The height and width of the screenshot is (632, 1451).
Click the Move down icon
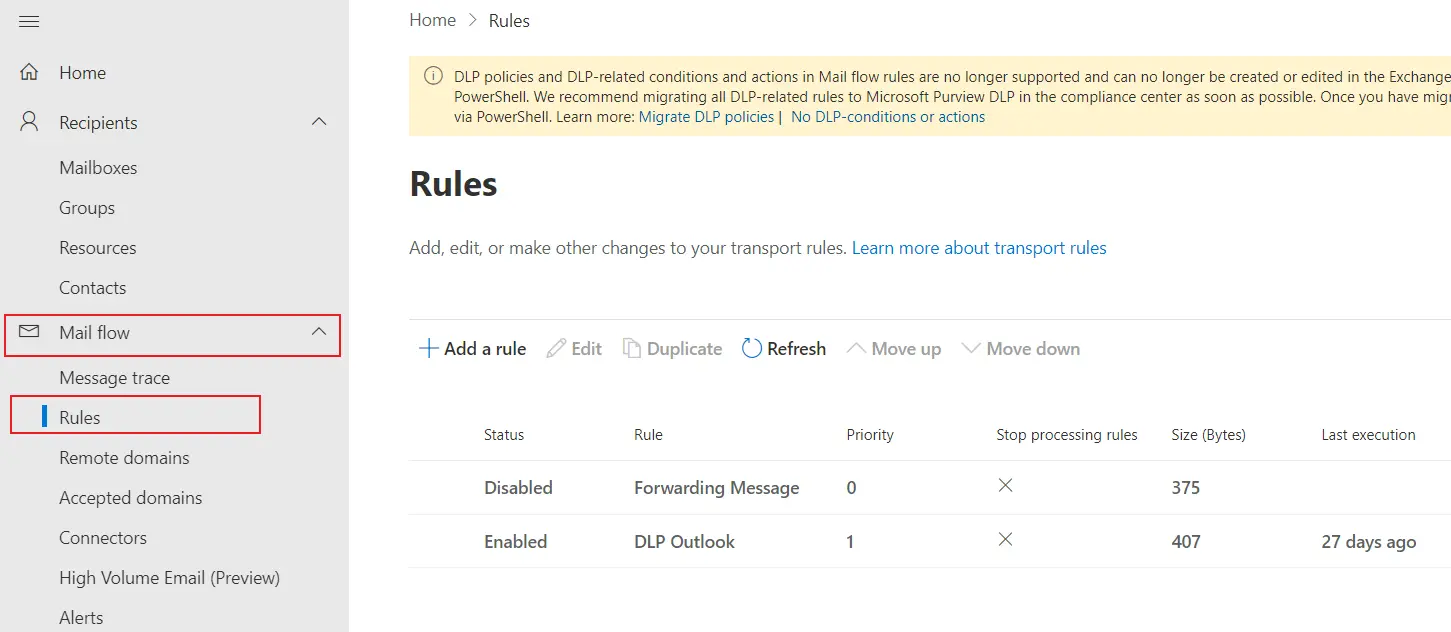[x=971, y=348]
